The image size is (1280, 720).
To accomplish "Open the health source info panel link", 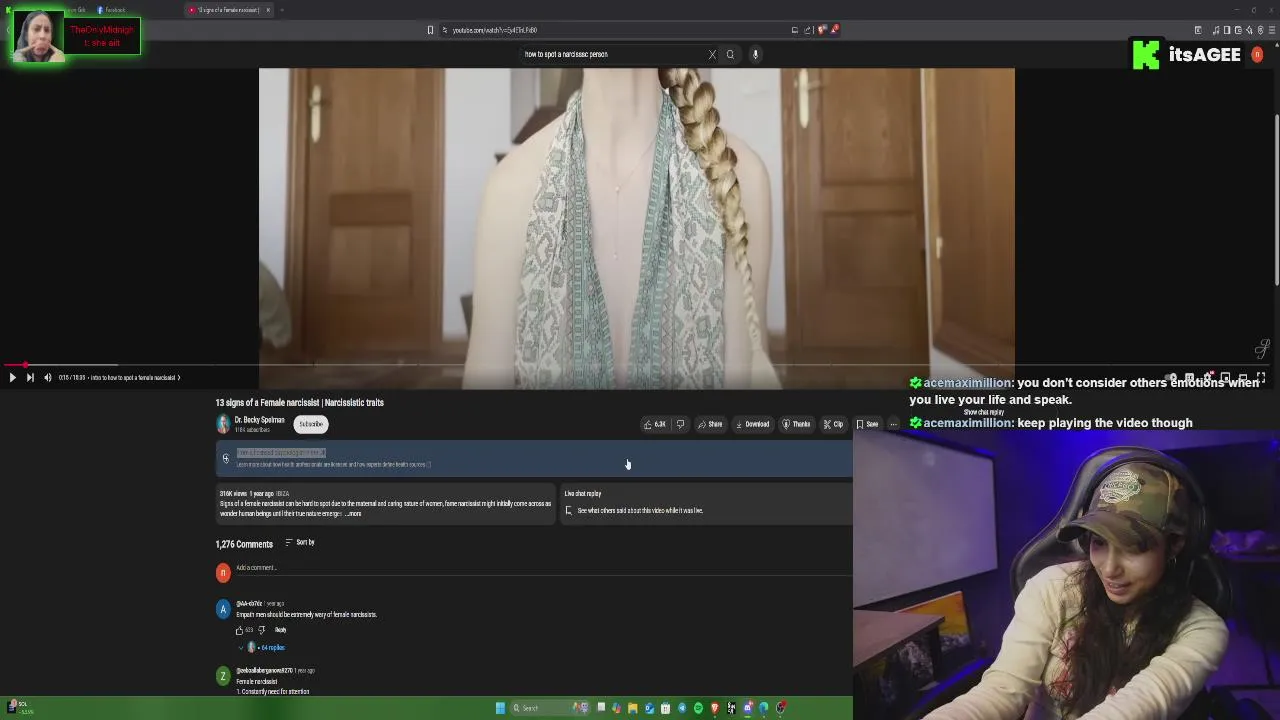I will point(334,464).
